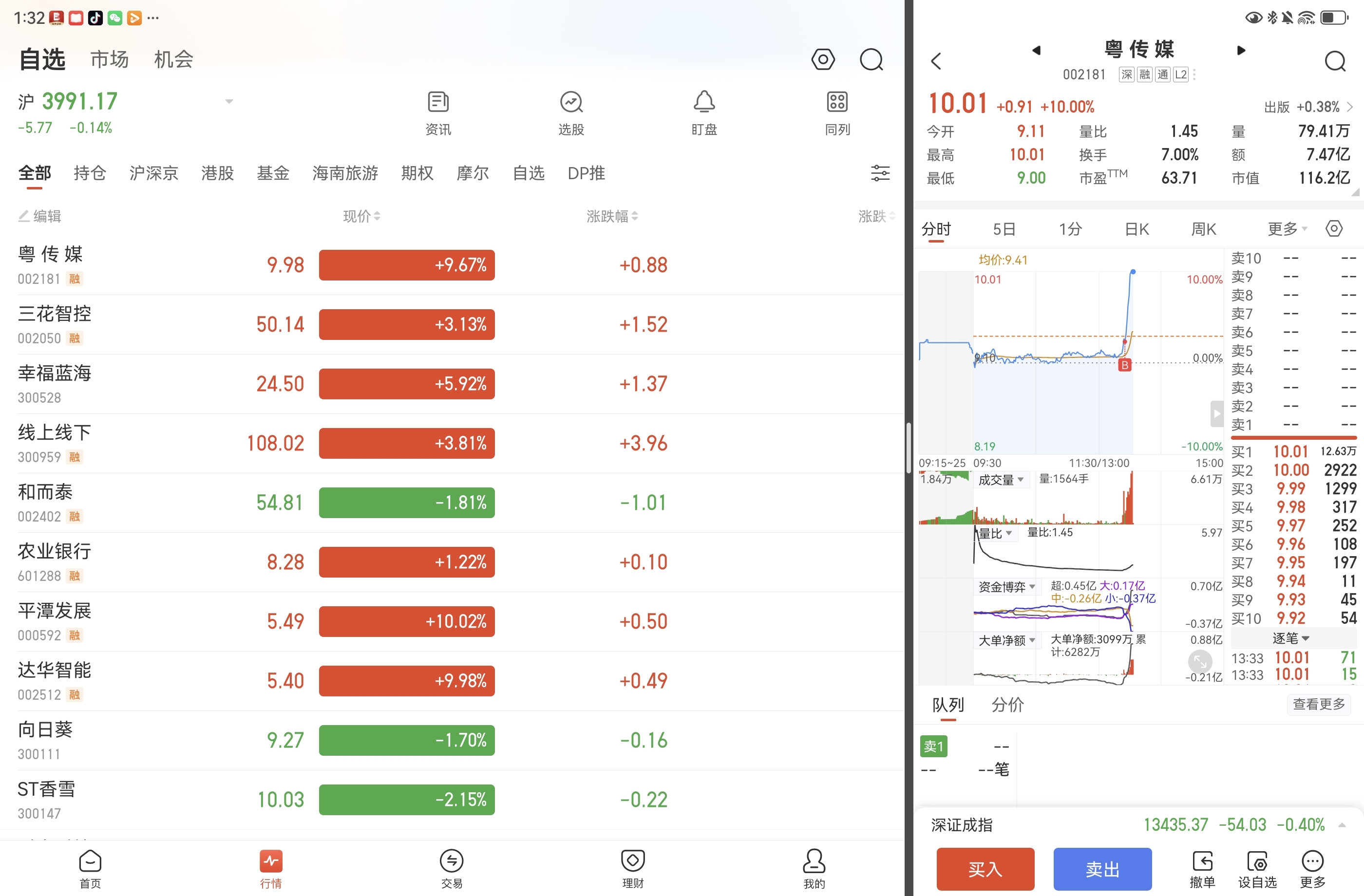Select the 日K chart tab
This screenshot has height=896, width=1364.
[1137, 229]
